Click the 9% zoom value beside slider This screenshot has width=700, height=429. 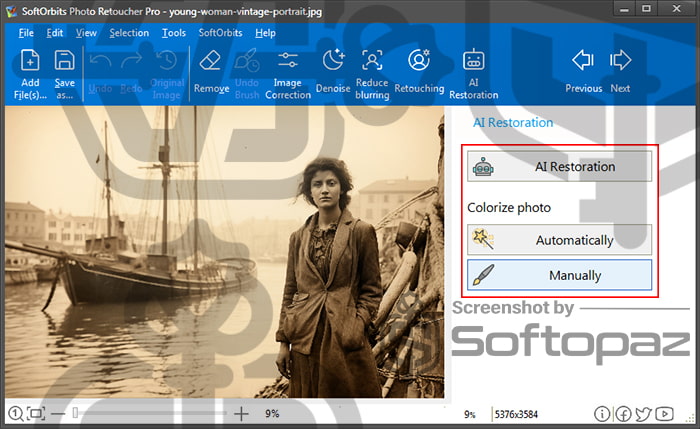(272, 414)
